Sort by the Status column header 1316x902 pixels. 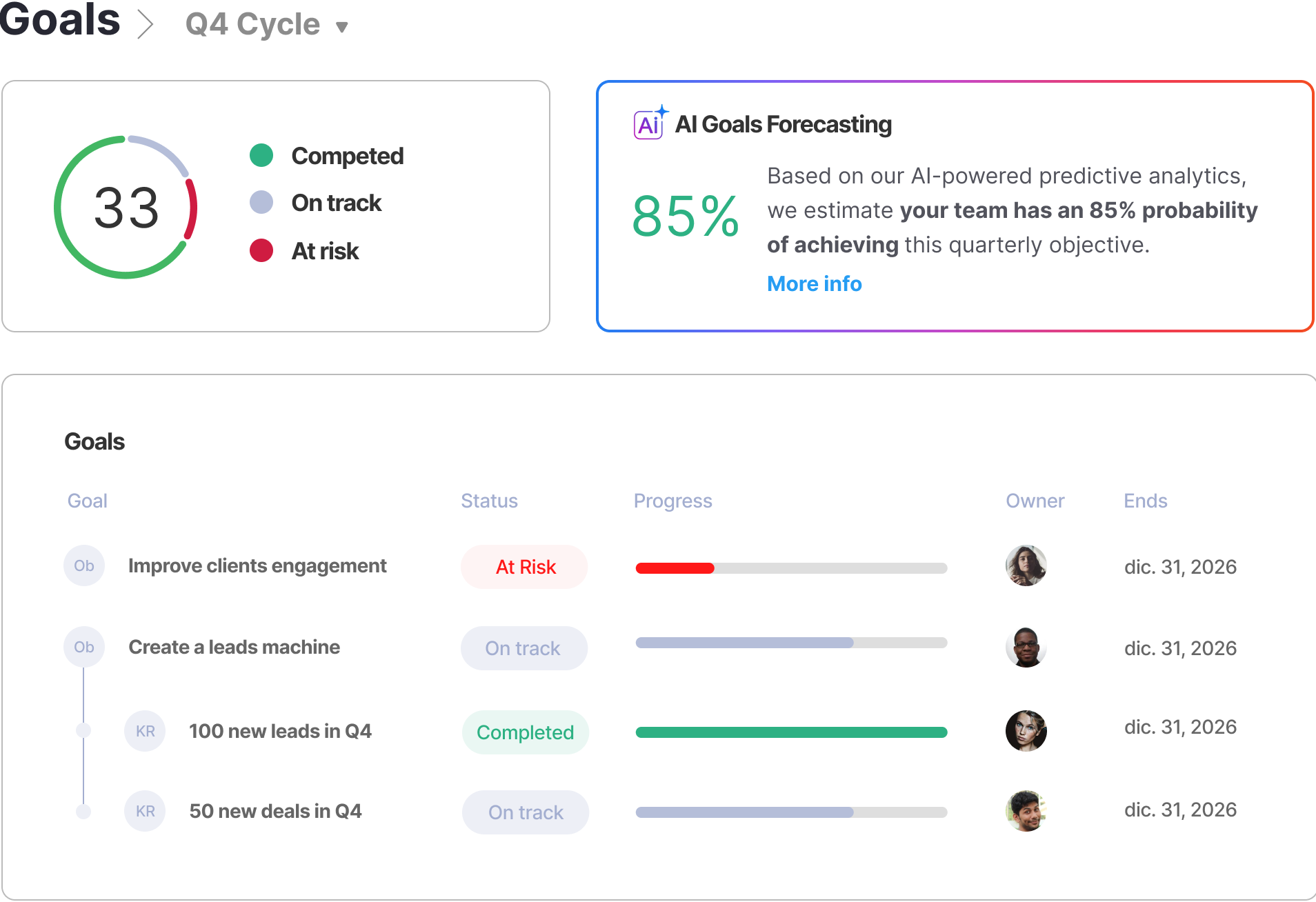(x=489, y=501)
